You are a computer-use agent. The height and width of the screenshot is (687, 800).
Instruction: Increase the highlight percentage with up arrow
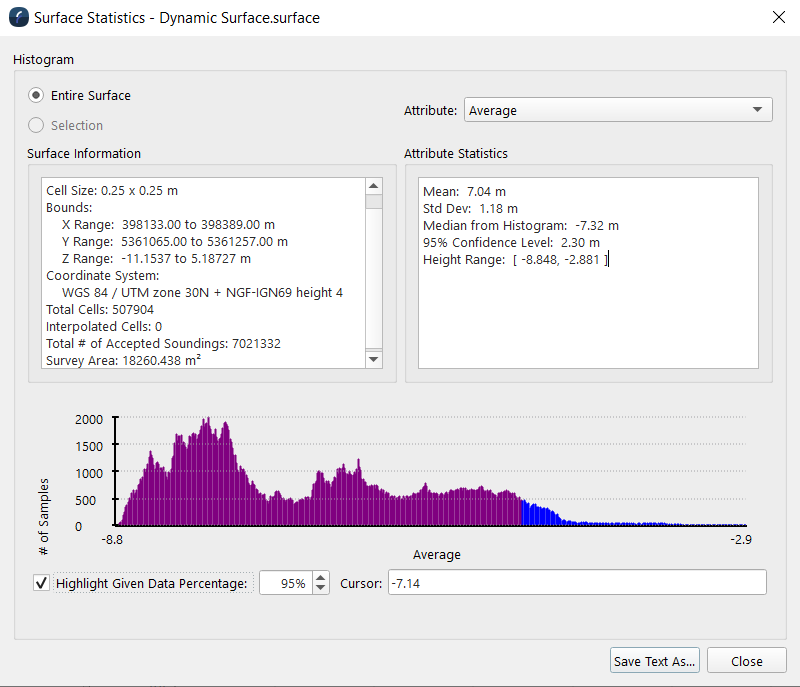coord(320,577)
